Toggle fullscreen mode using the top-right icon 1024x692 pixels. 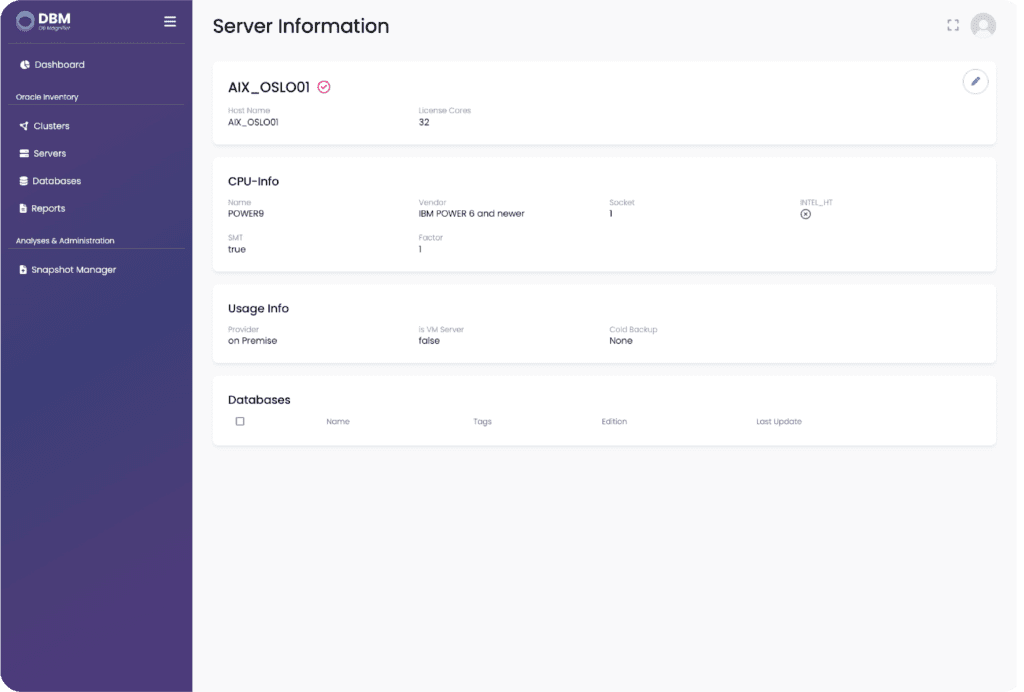coord(953,26)
